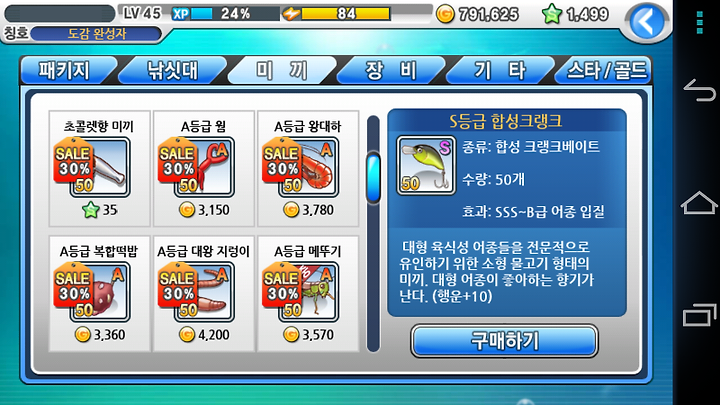Select the 초콜렛향 미끼 bait item

click(x=100, y=169)
